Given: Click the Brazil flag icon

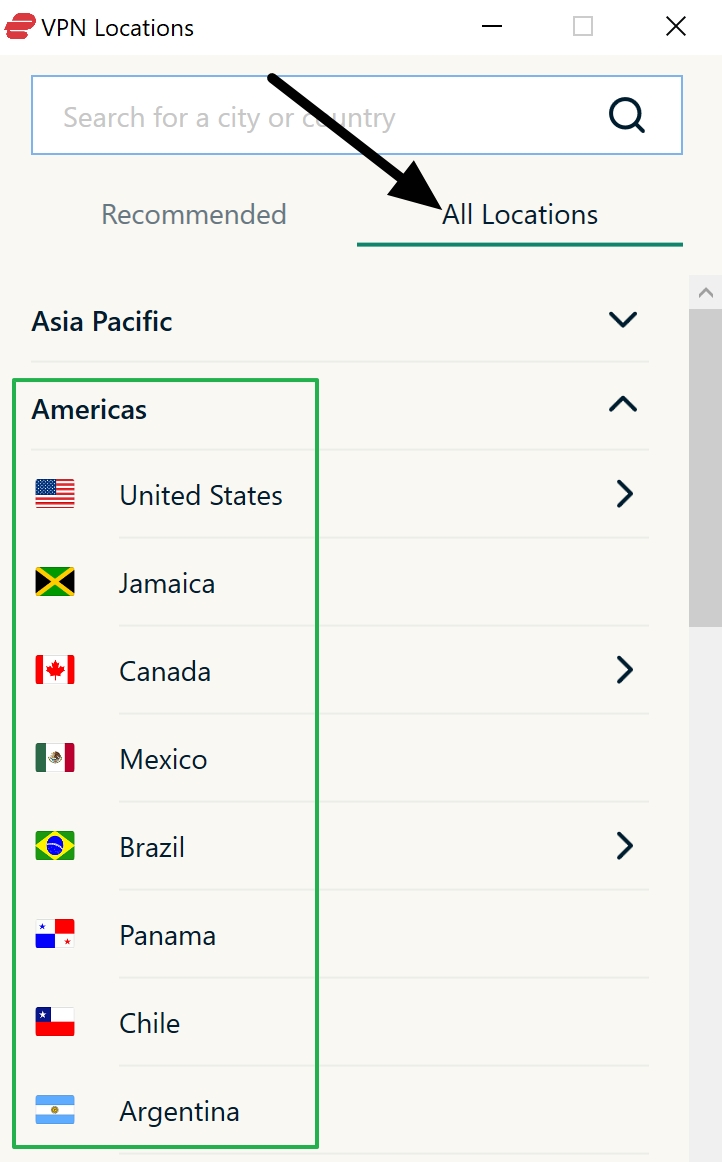Looking at the screenshot, I should click(54, 845).
